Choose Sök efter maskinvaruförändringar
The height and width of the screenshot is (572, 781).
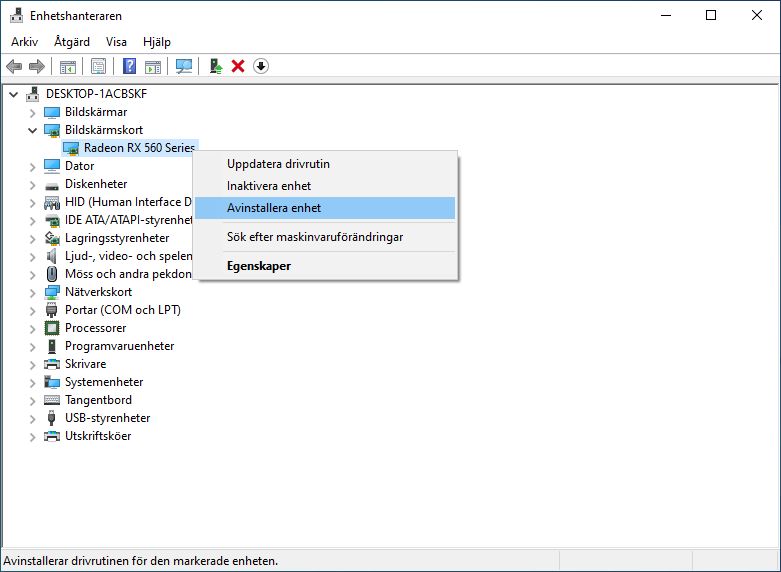click(x=325, y=237)
